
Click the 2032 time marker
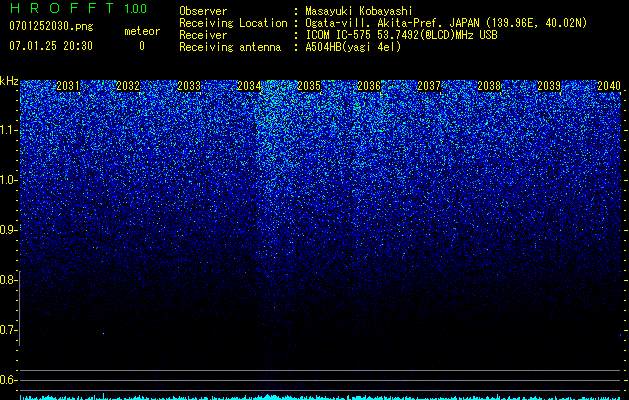click(x=128, y=86)
